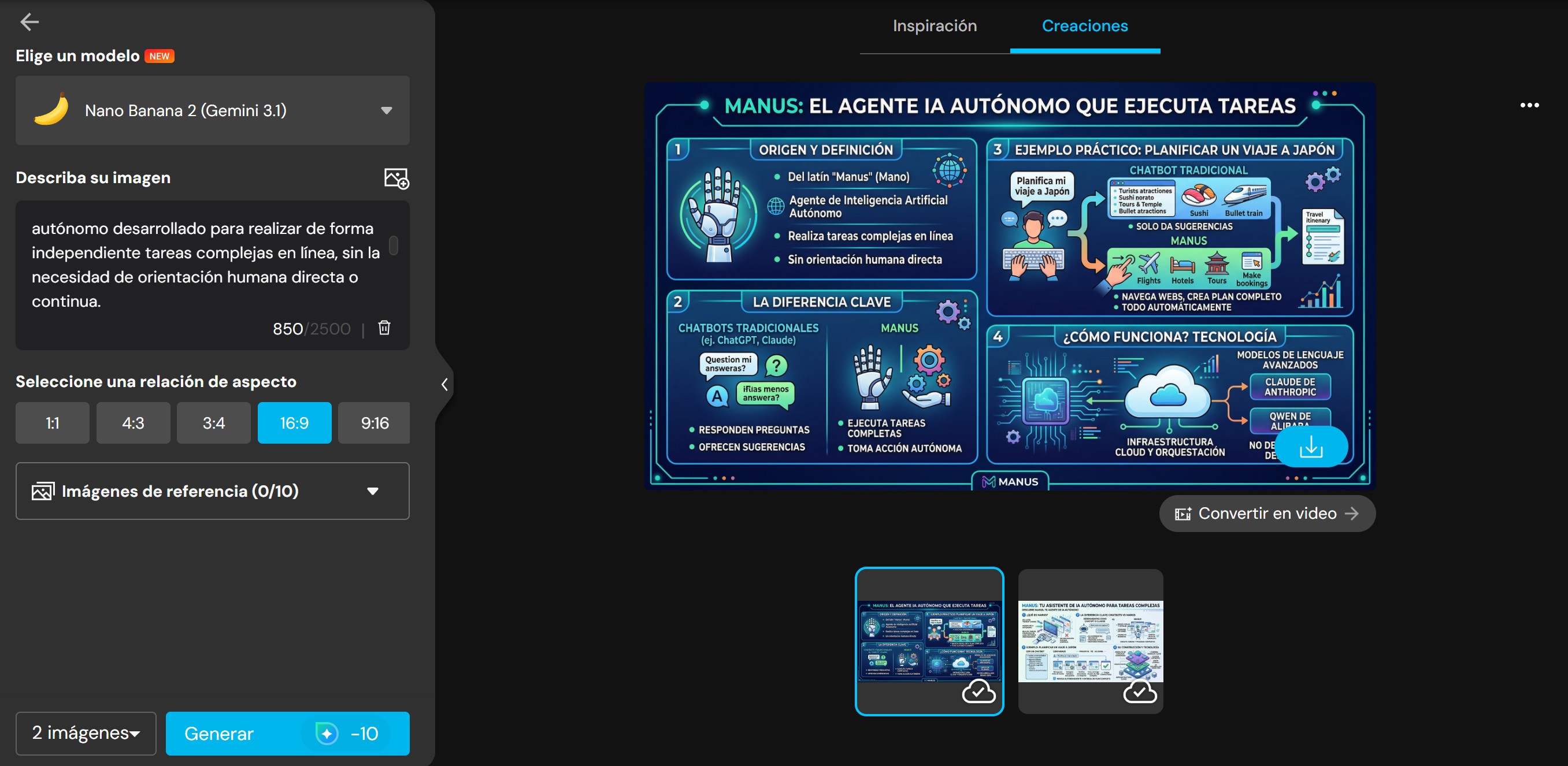Screen dimensions: 1568x766
Task: Switch to the Inspiración tab
Action: 935,25
